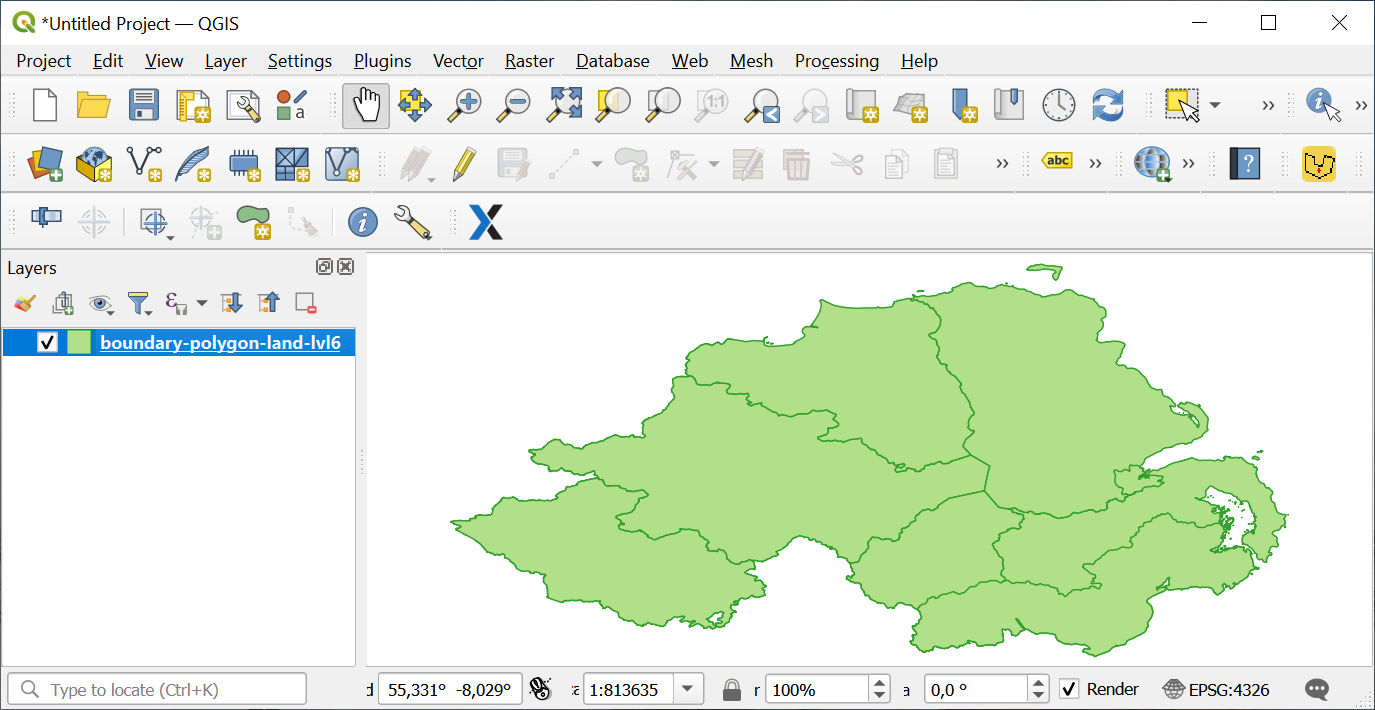Screen dimensions: 1375x710
Task: Click the Type to locate search field
Action: [x=156, y=688]
